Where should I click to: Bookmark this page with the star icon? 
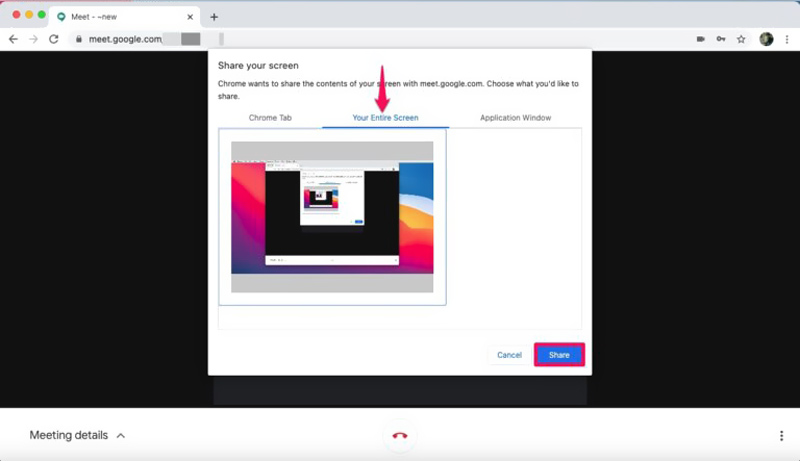click(x=741, y=39)
